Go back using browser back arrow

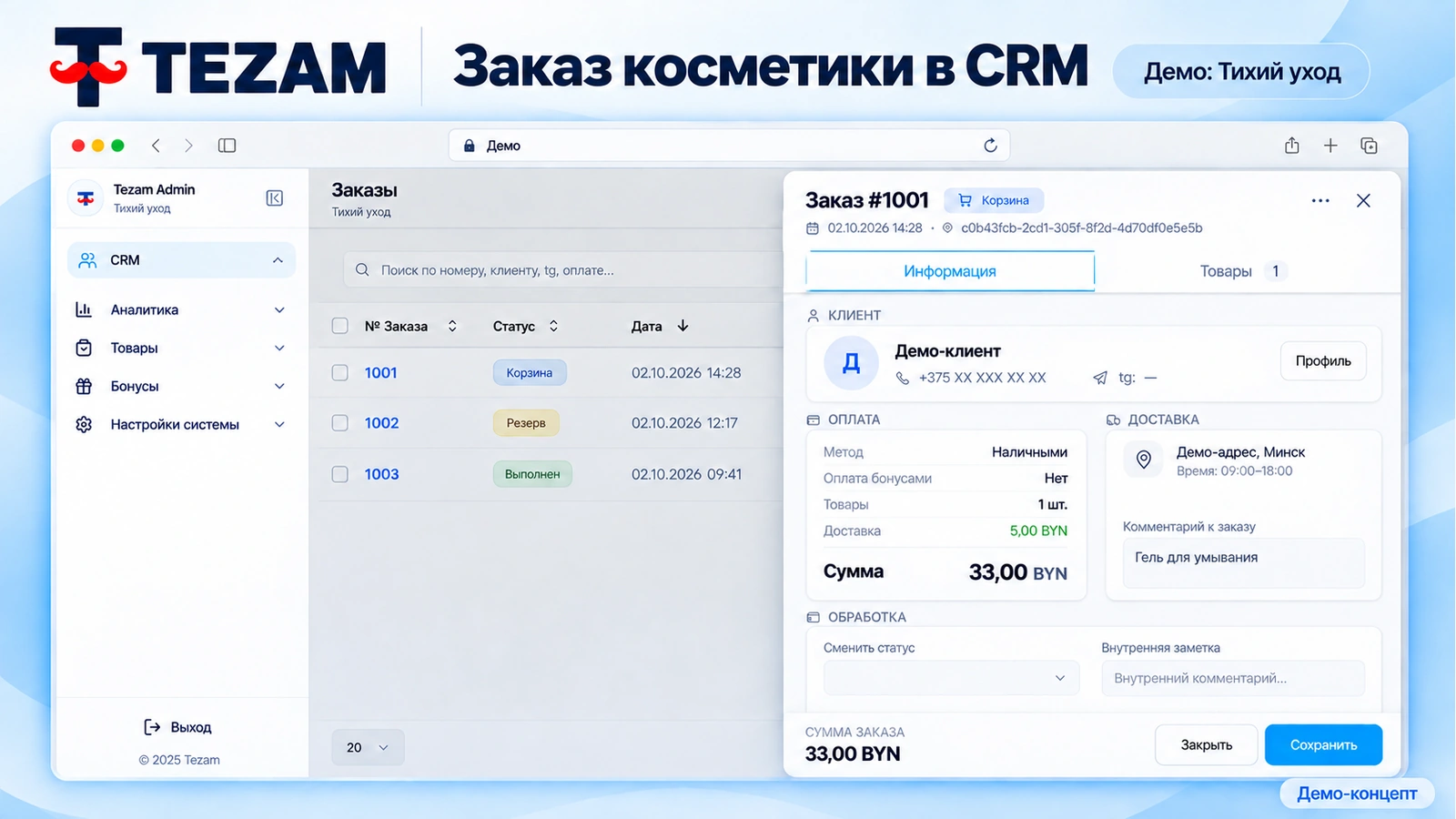coord(156,146)
